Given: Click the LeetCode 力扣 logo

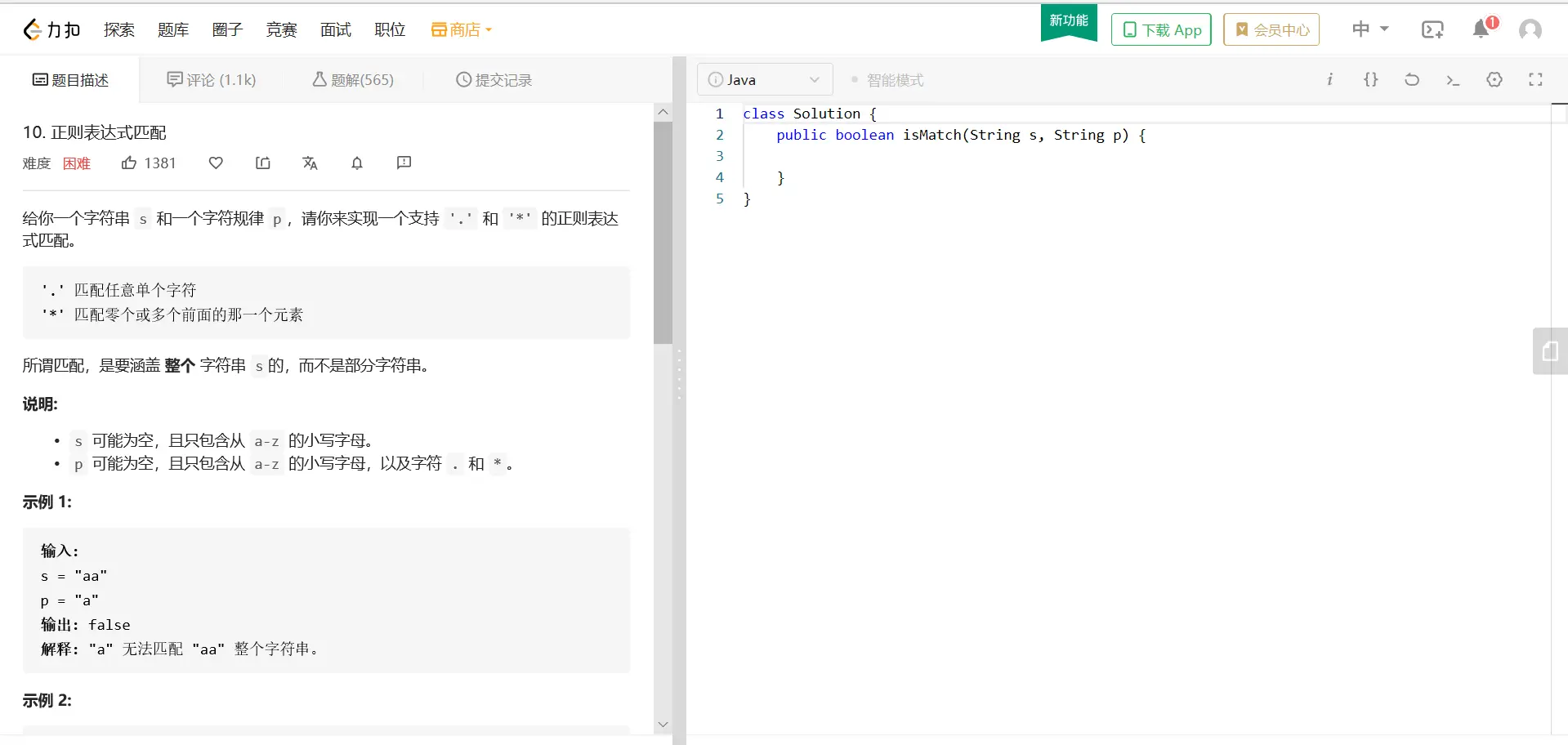Looking at the screenshot, I should click(x=51, y=30).
